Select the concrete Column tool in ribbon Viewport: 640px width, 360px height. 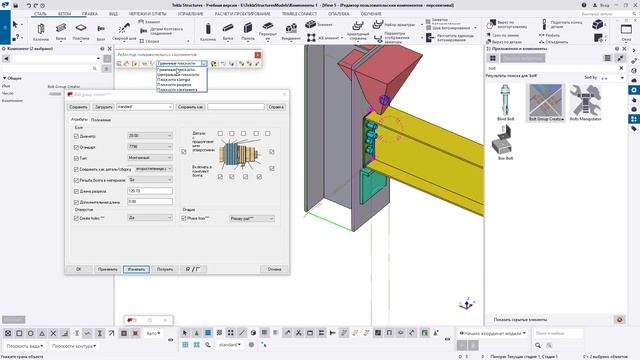click(x=208, y=32)
